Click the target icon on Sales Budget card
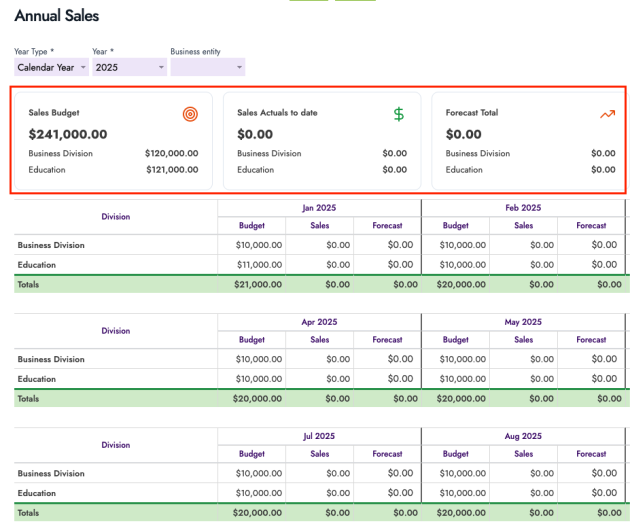630x528 pixels. pyautogui.click(x=190, y=114)
